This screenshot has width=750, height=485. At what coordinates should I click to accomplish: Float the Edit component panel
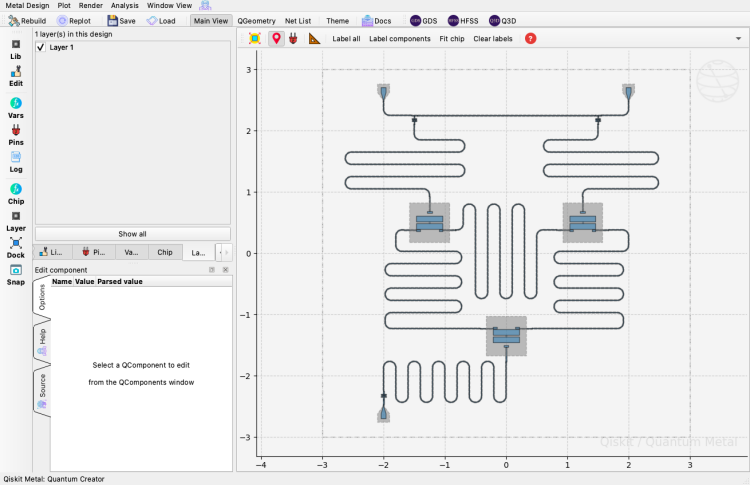(212, 270)
